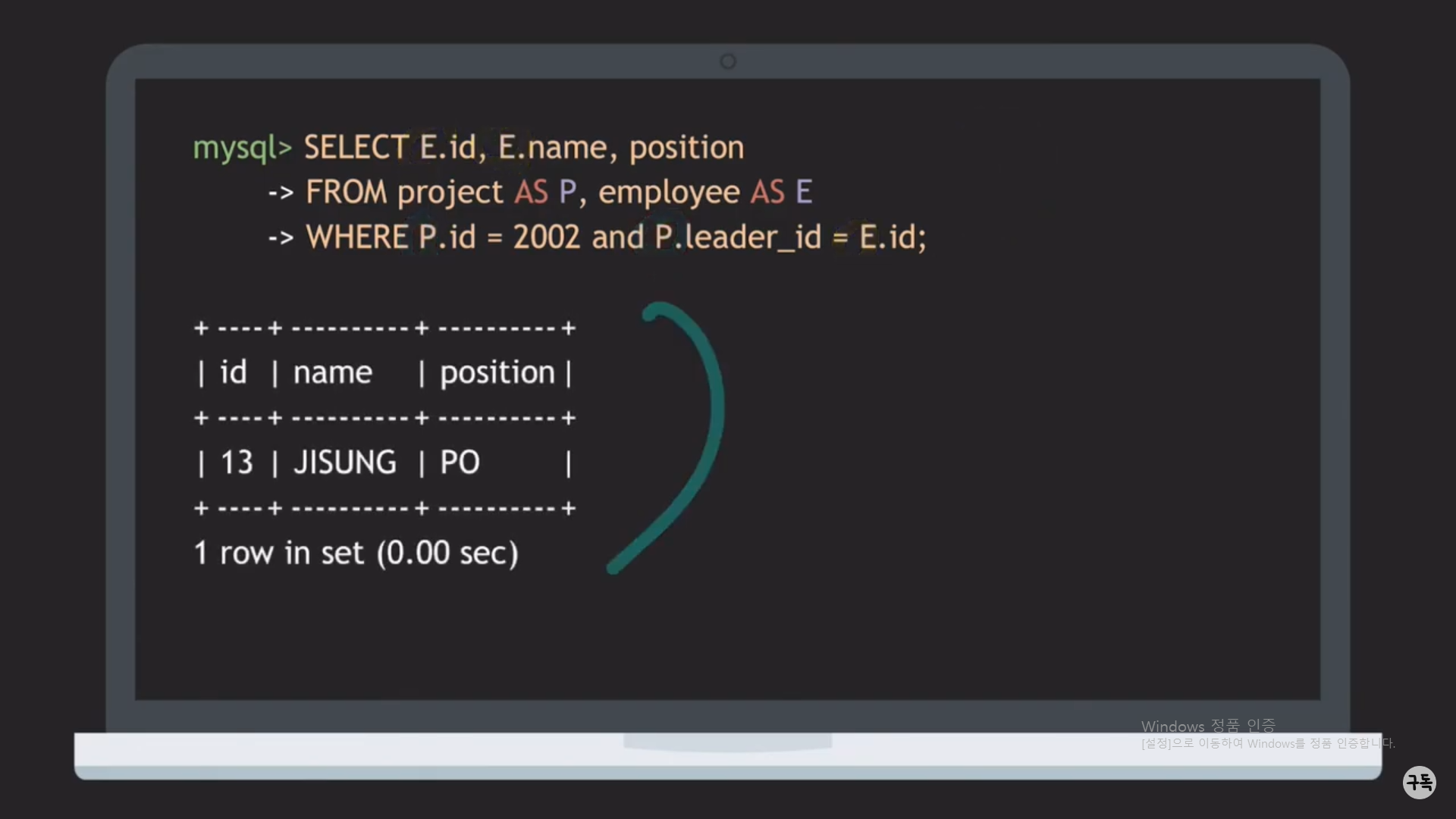
Task: Click the Windows activation watermark title
Action: (1208, 726)
